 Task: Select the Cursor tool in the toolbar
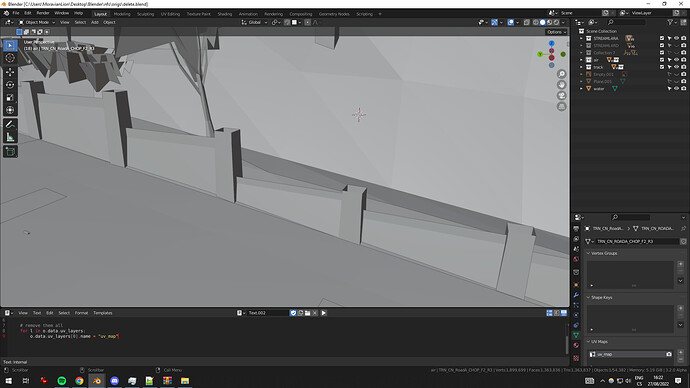click(10, 58)
